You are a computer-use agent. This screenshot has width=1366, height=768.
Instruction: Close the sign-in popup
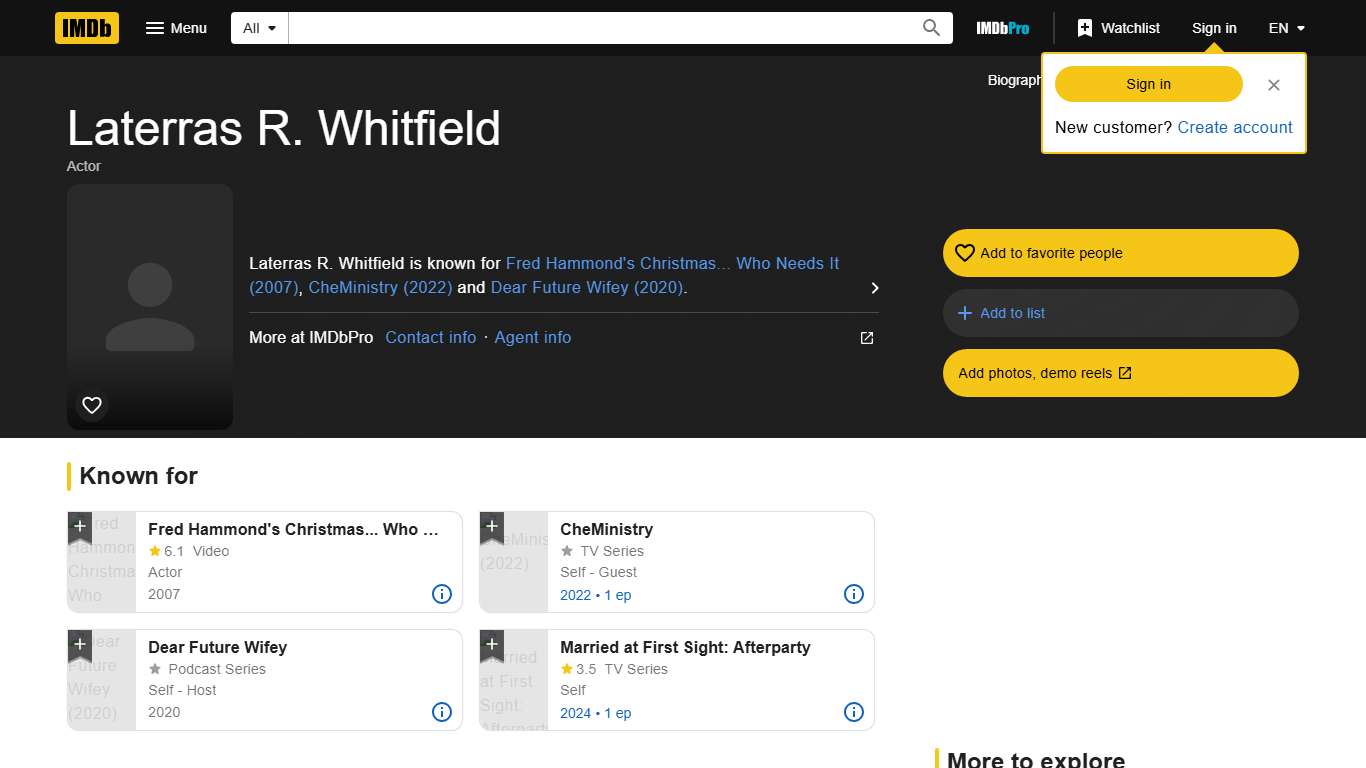point(1273,85)
